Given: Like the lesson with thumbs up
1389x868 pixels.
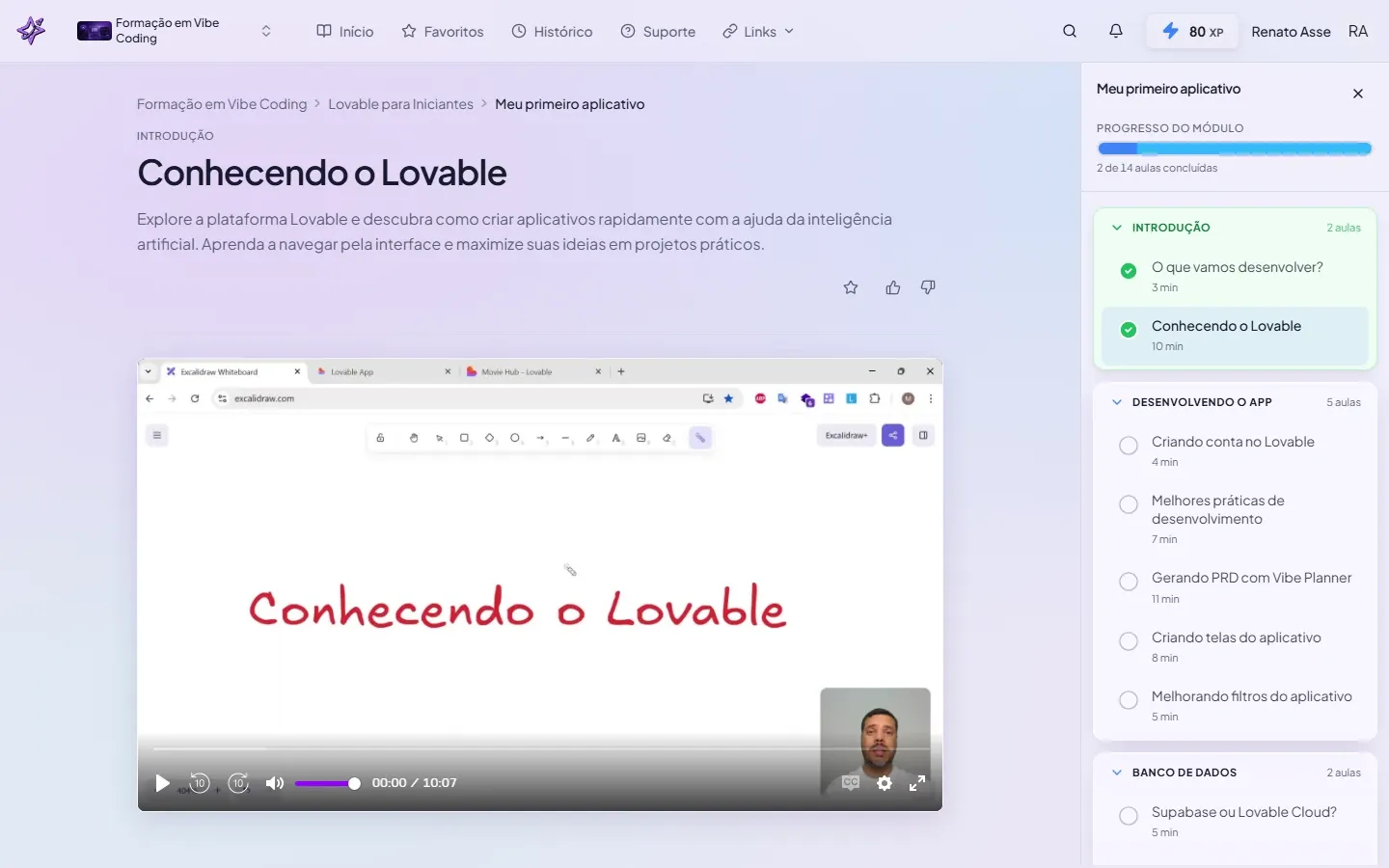Looking at the screenshot, I should click(x=893, y=287).
